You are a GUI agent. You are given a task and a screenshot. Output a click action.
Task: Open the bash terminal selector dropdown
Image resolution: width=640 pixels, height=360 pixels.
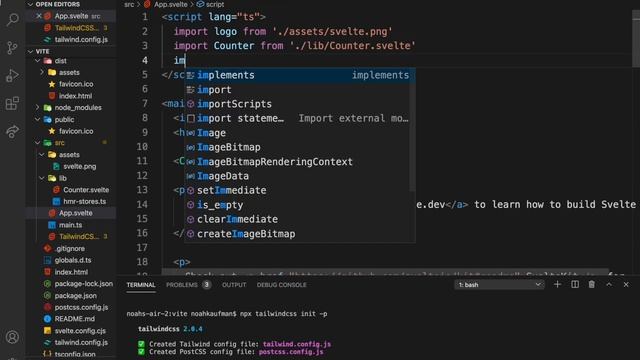tap(499, 284)
